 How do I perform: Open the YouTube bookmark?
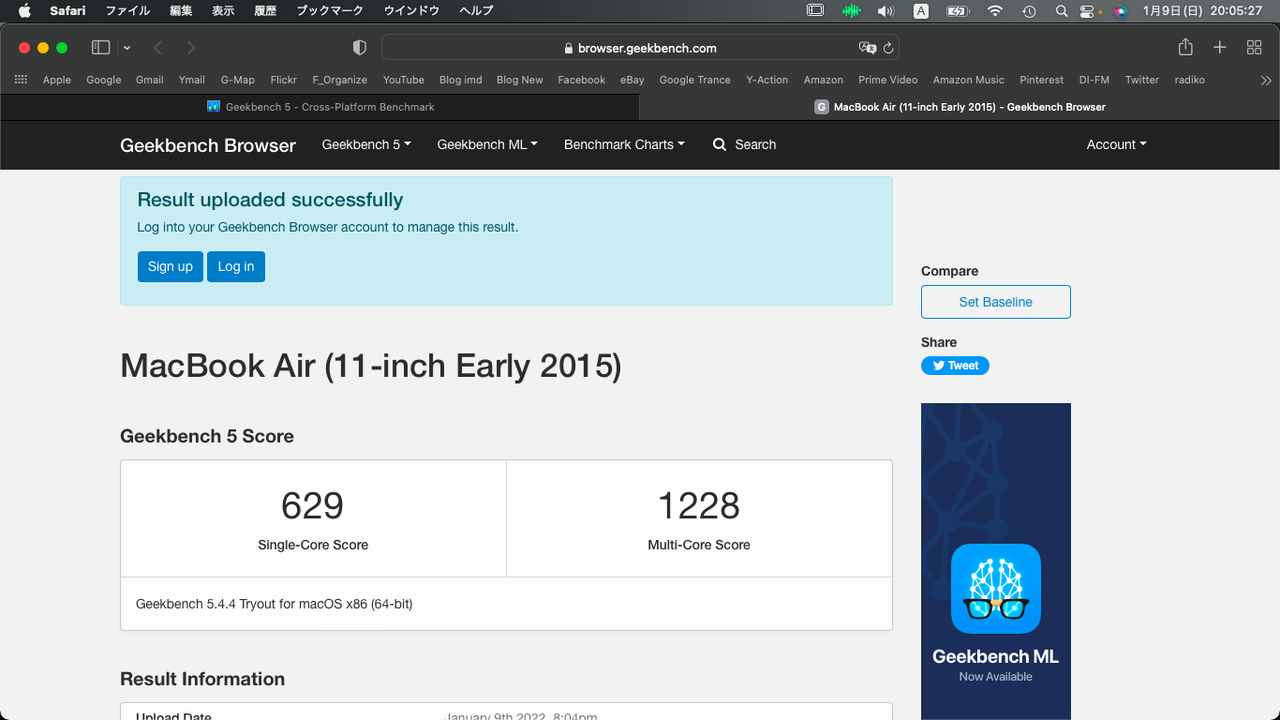coord(404,80)
